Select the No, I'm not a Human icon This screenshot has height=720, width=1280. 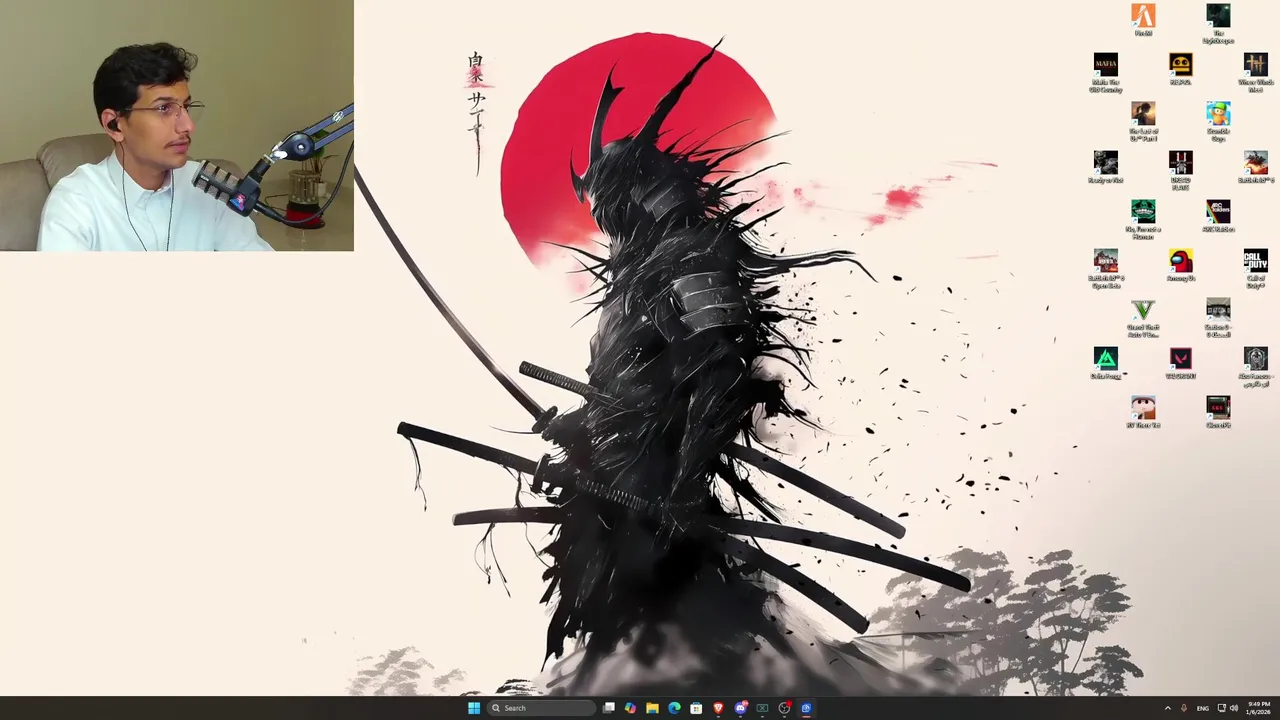click(1143, 220)
